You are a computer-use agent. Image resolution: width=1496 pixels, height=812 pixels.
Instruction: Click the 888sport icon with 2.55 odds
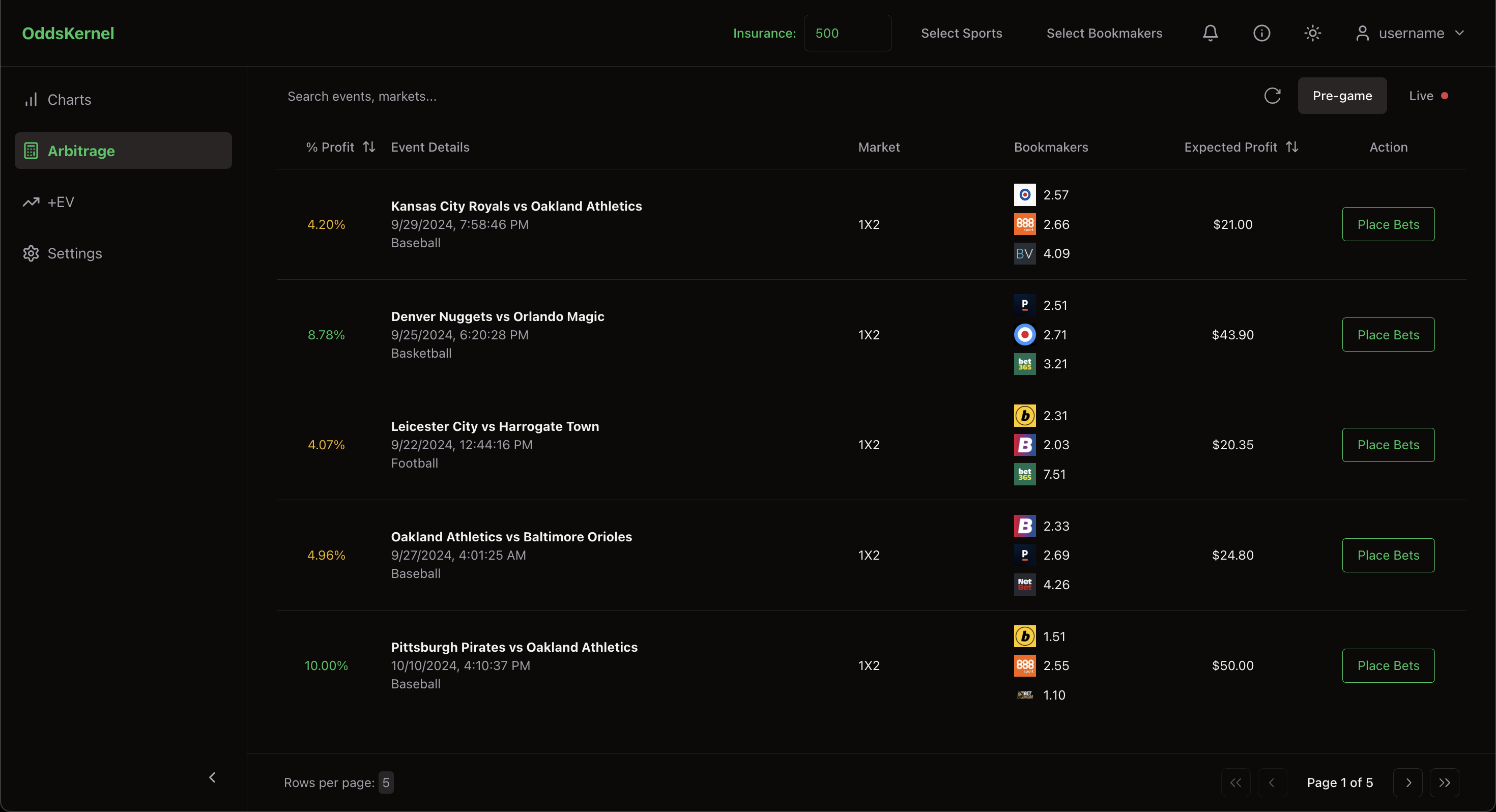click(x=1024, y=665)
